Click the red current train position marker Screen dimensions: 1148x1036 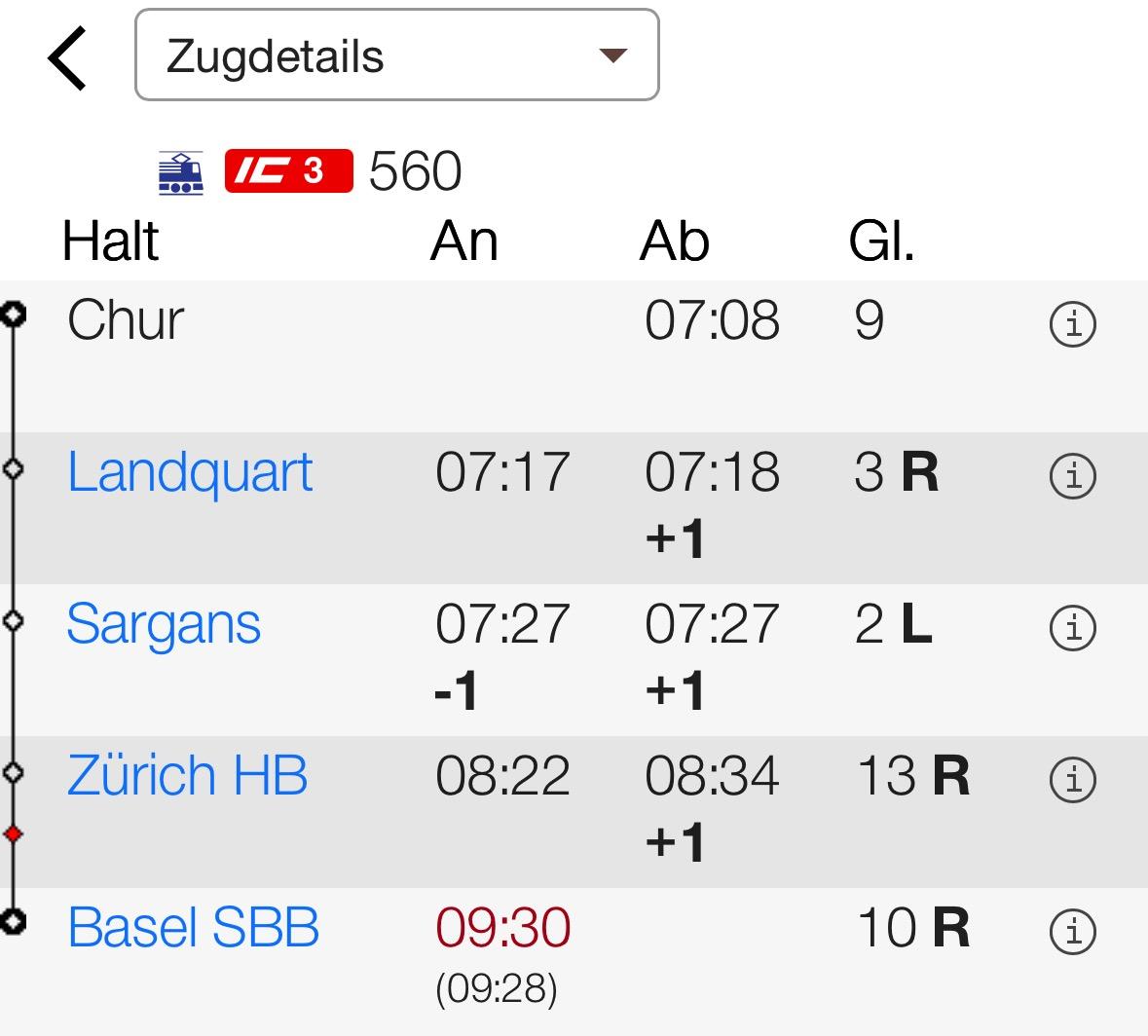pos(14,833)
